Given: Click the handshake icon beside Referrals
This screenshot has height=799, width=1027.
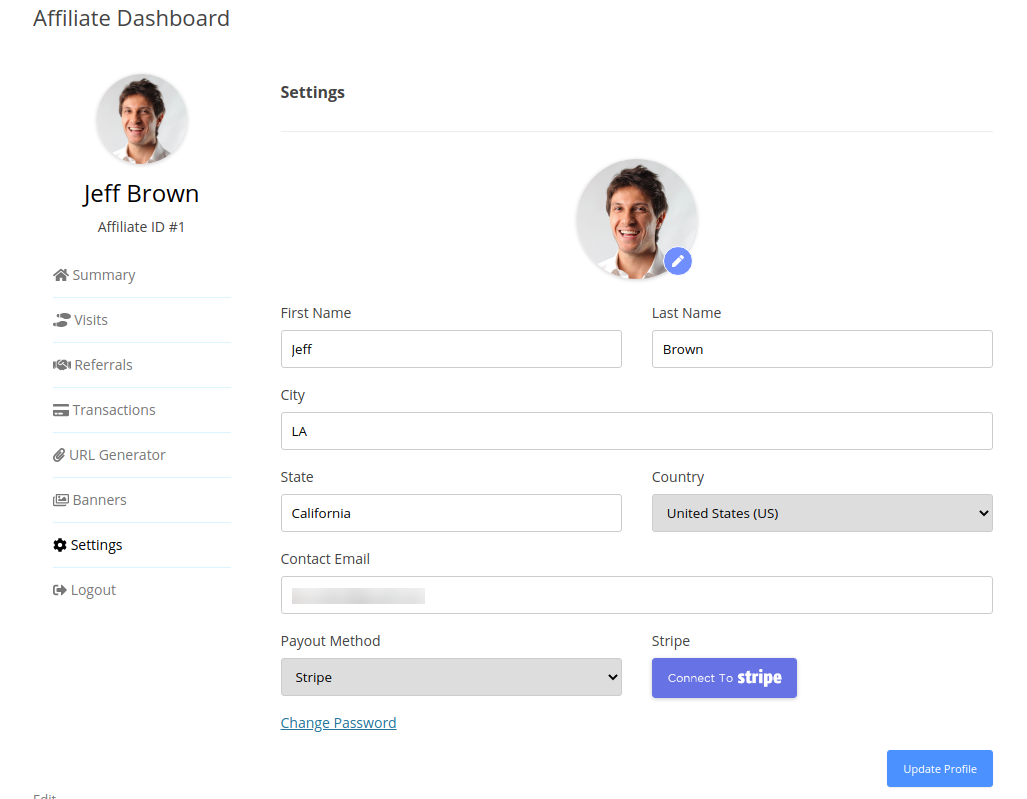Looking at the screenshot, I should (62, 365).
